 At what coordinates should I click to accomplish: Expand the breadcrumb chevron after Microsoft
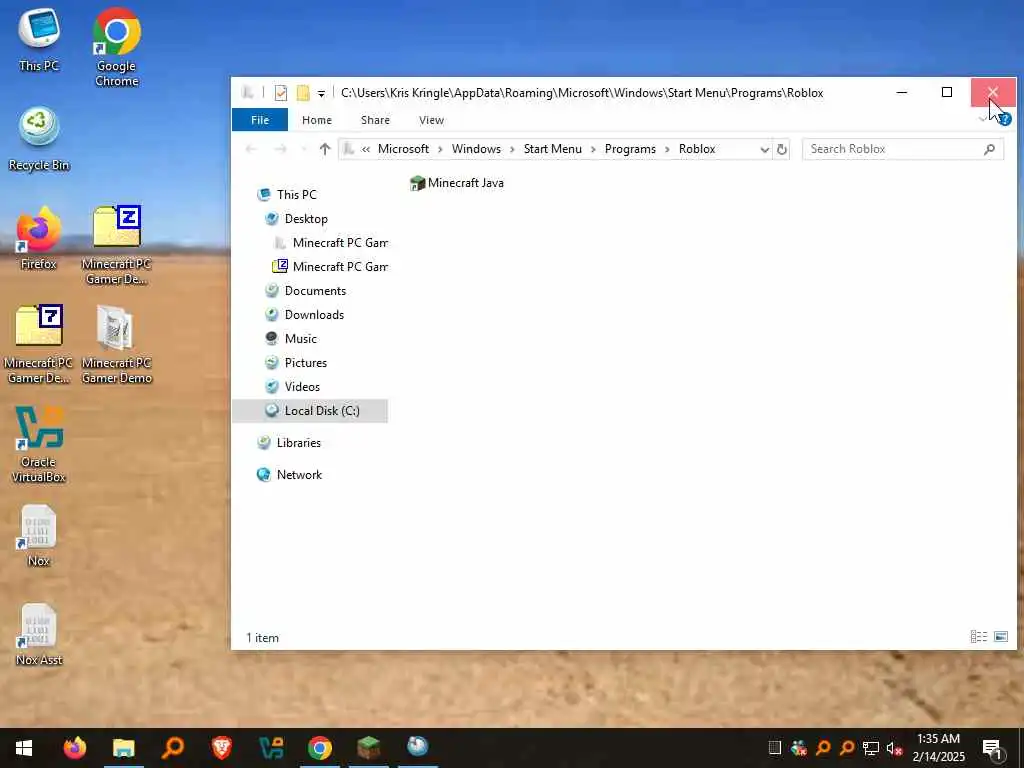click(x=440, y=150)
